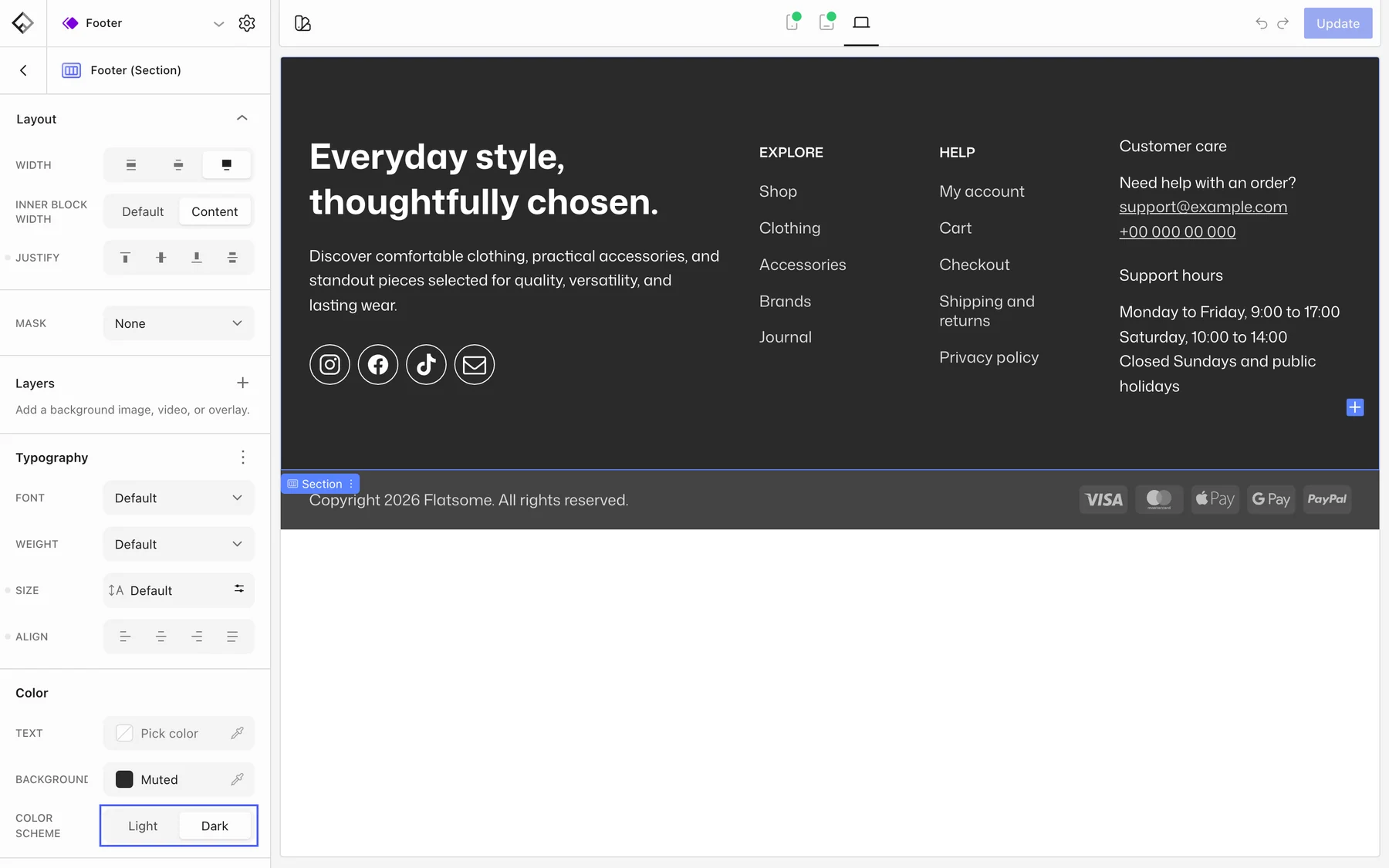Choose the Light color scheme
This screenshot has height=868, width=1389.
coord(143,826)
